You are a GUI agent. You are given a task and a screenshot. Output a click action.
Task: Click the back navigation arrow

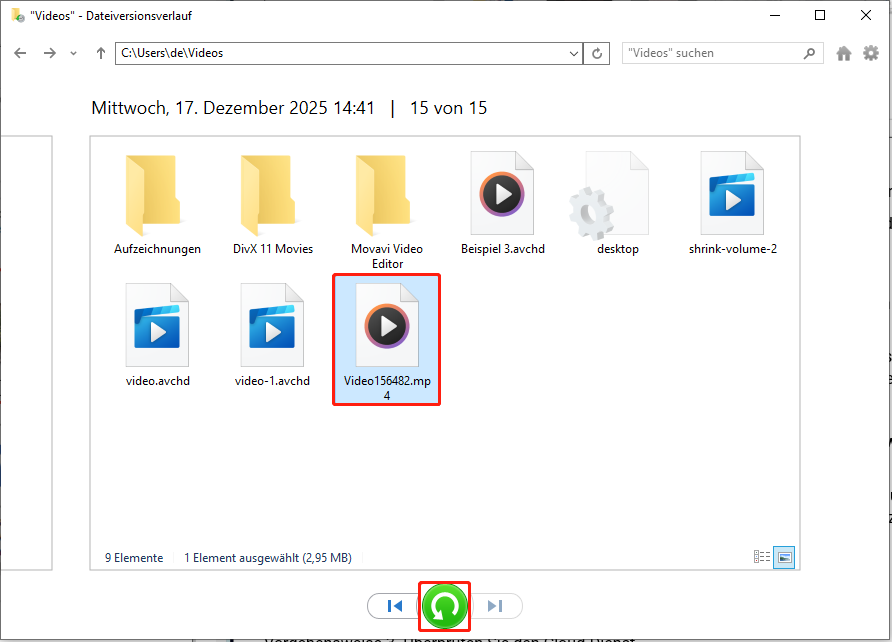click(20, 52)
